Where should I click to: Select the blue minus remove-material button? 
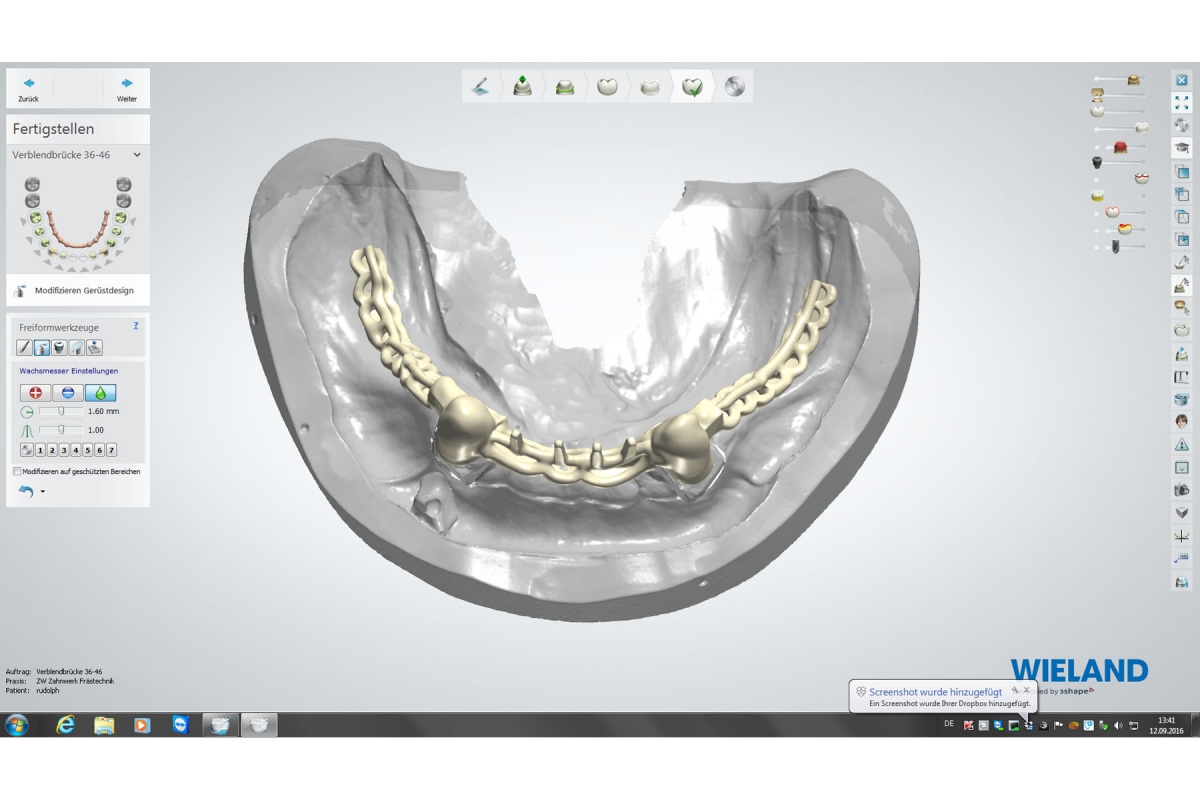(x=67, y=393)
